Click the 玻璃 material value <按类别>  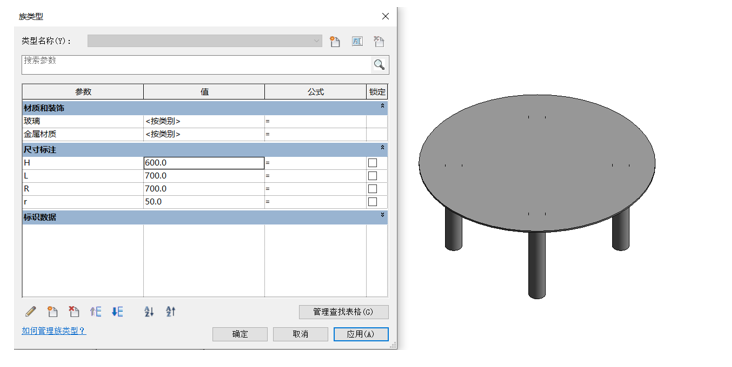[x=204, y=121]
